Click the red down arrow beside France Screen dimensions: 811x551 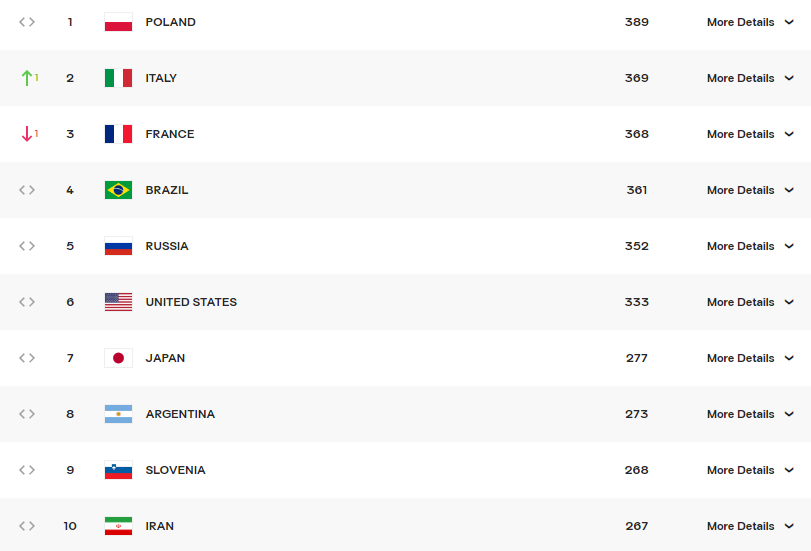pyautogui.click(x=27, y=134)
